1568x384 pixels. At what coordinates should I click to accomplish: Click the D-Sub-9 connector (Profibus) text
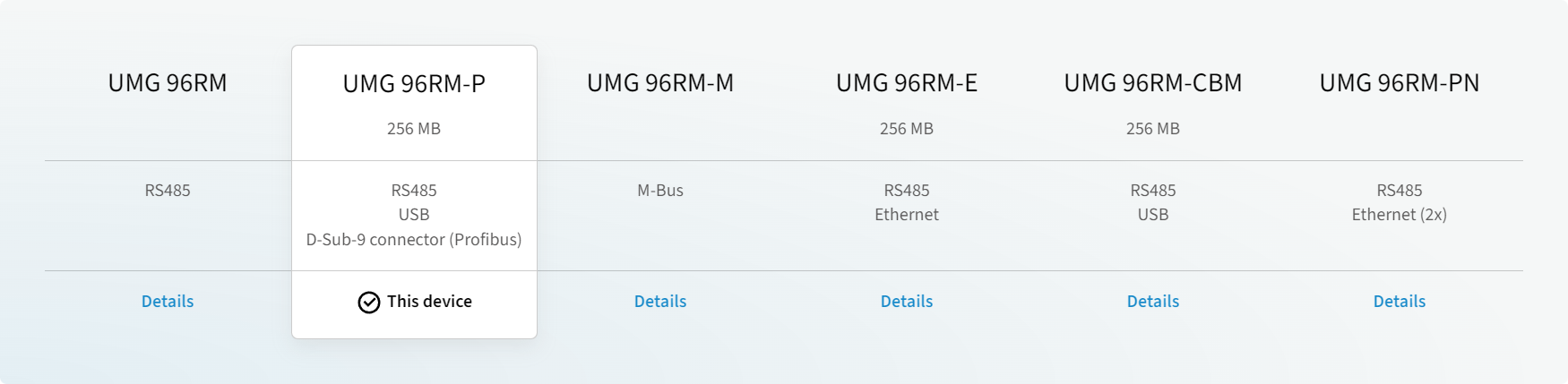pos(414,240)
